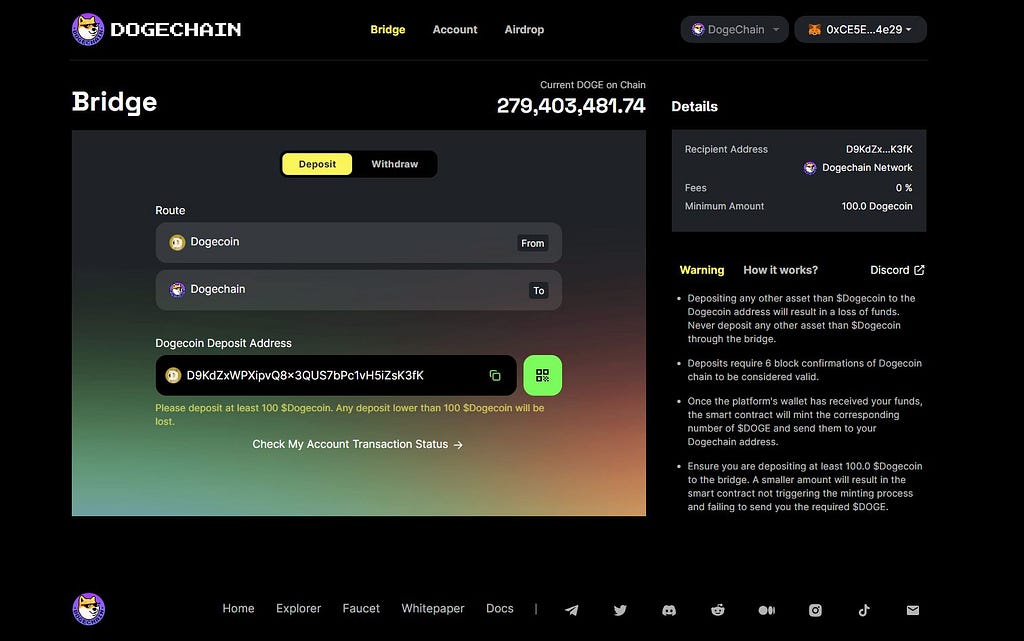This screenshot has width=1024, height=641.
Task: Click the Dogecoin coin icon in route
Action: tap(177, 242)
